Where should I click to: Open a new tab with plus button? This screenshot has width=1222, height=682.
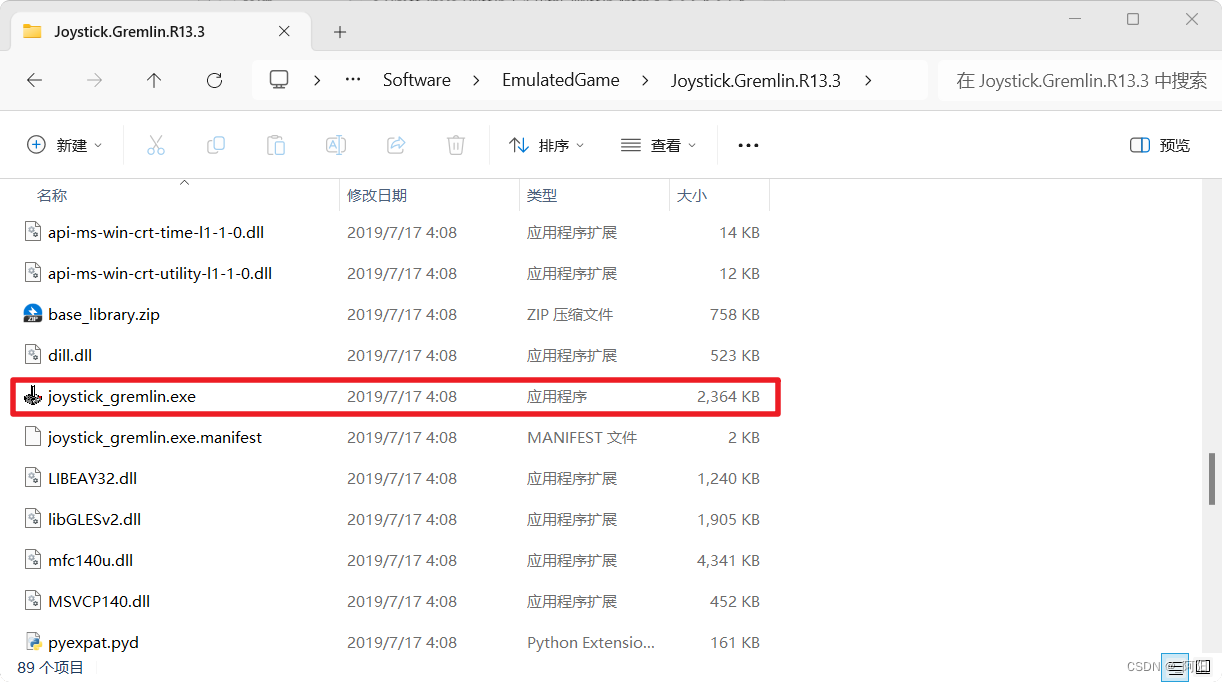click(x=340, y=32)
